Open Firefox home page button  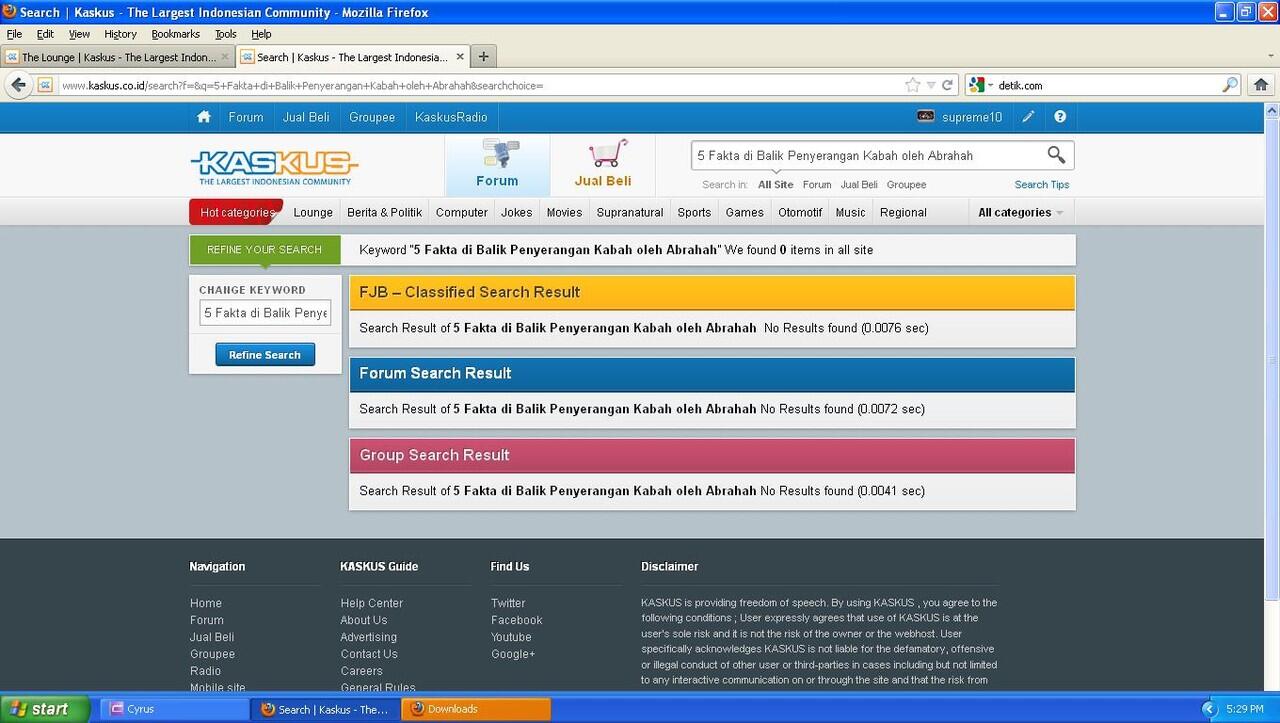pyautogui.click(x=1261, y=85)
